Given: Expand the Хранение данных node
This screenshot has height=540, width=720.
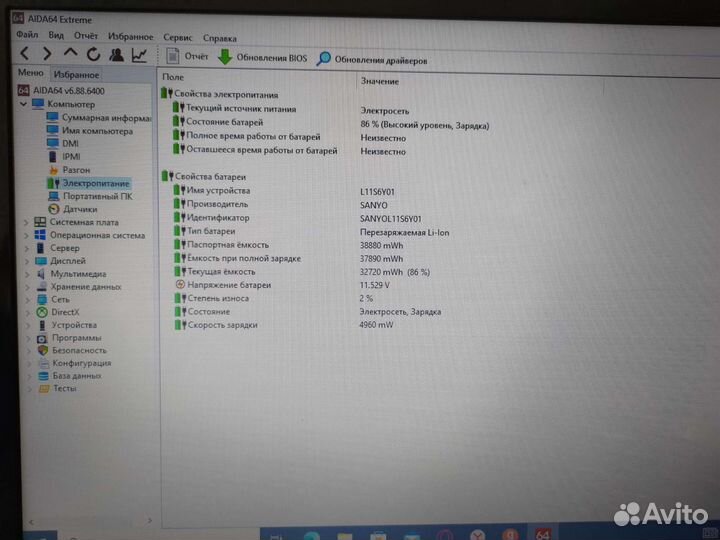Looking at the screenshot, I should click(x=28, y=287).
